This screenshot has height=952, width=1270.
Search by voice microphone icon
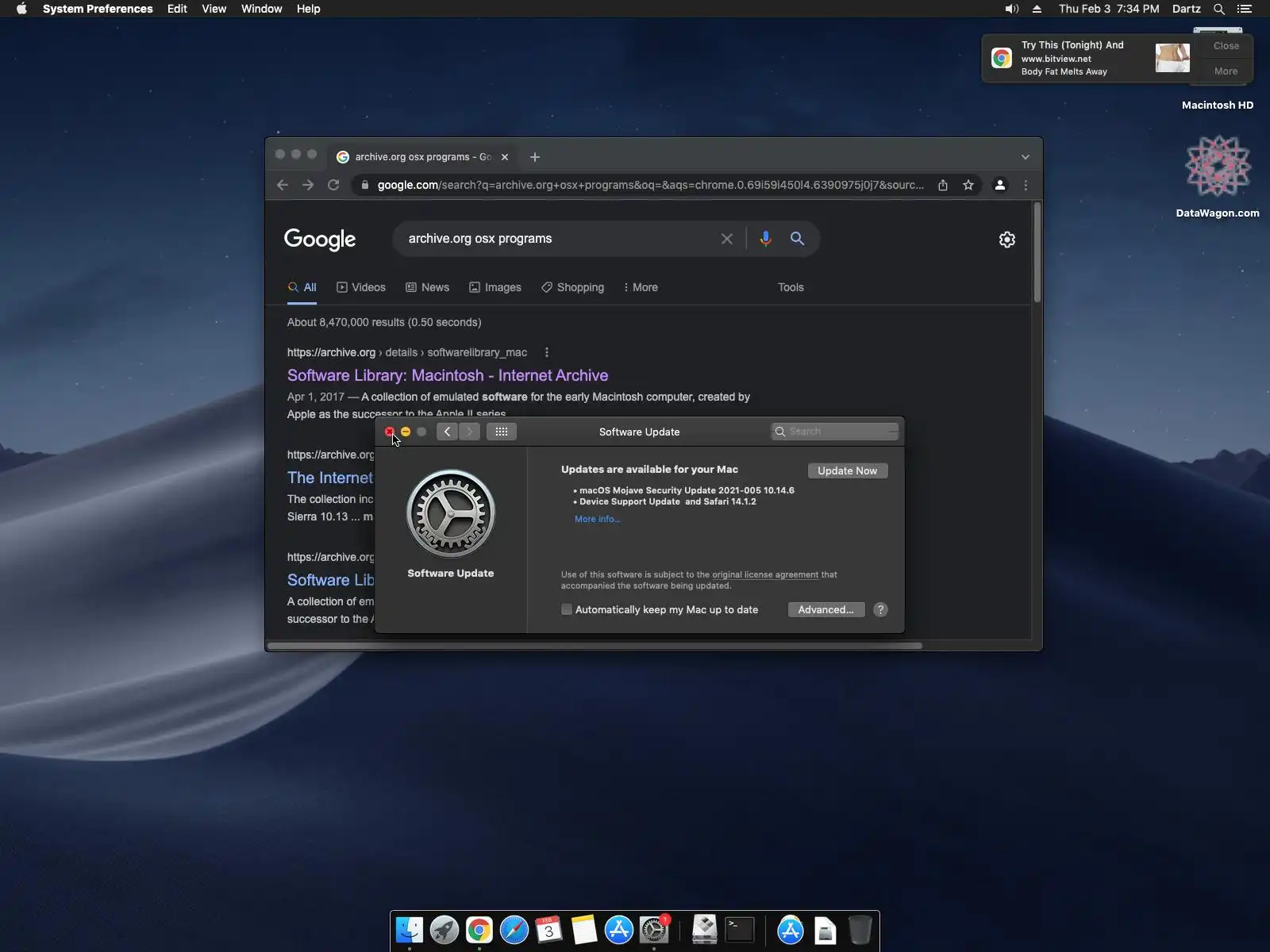click(x=765, y=239)
